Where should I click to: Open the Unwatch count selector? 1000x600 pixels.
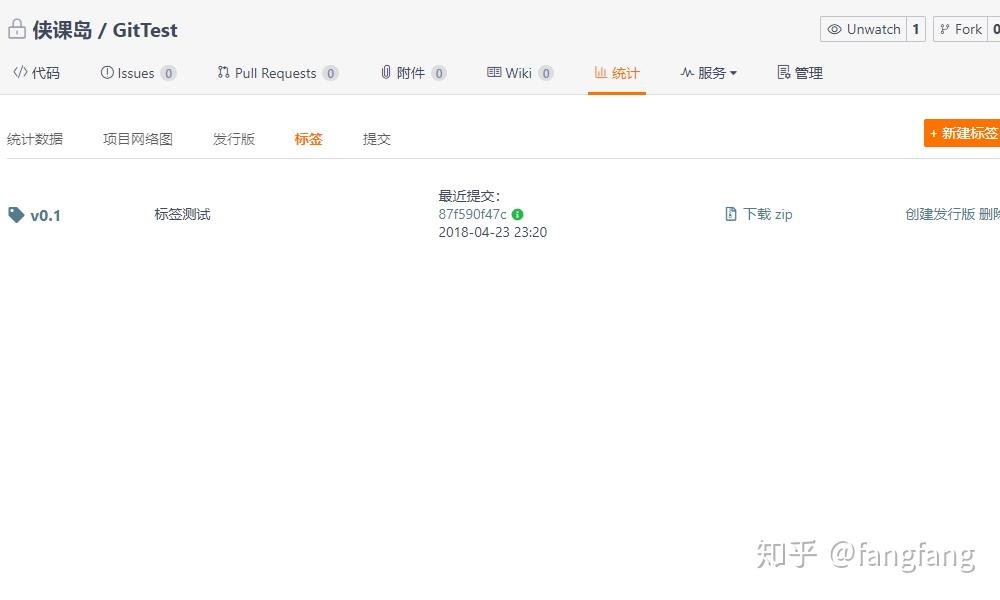pyautogui.click(x=916, y=29)
